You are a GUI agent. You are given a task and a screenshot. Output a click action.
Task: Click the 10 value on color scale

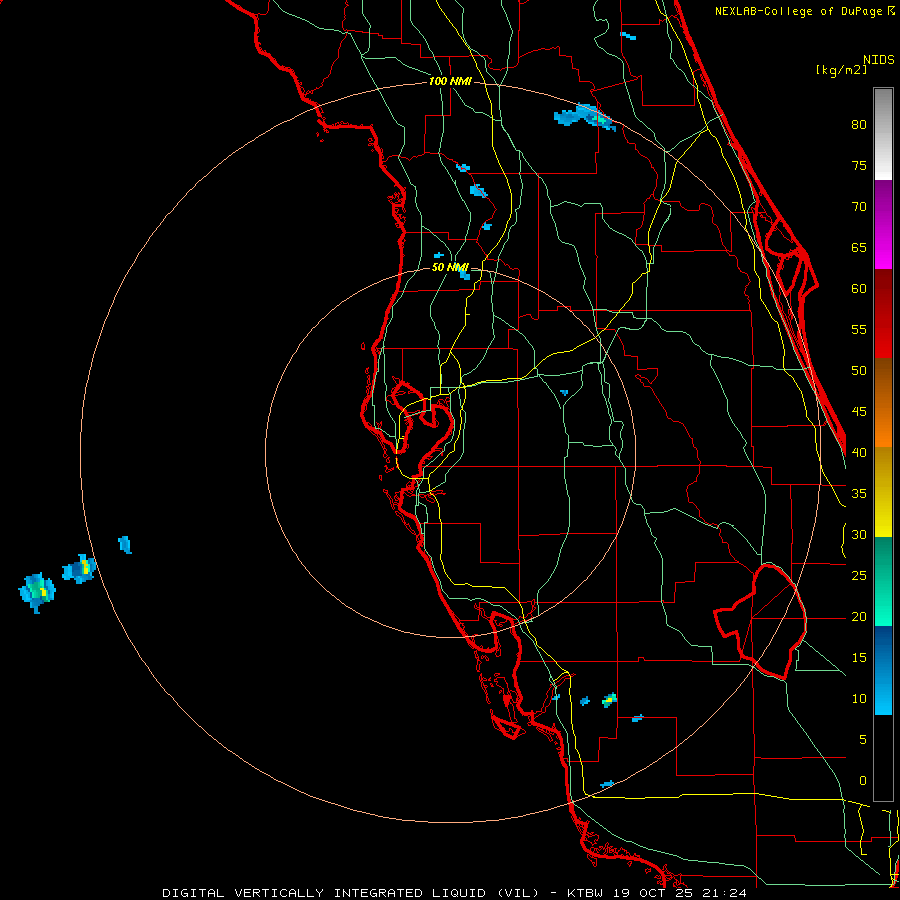coord(859,699)
